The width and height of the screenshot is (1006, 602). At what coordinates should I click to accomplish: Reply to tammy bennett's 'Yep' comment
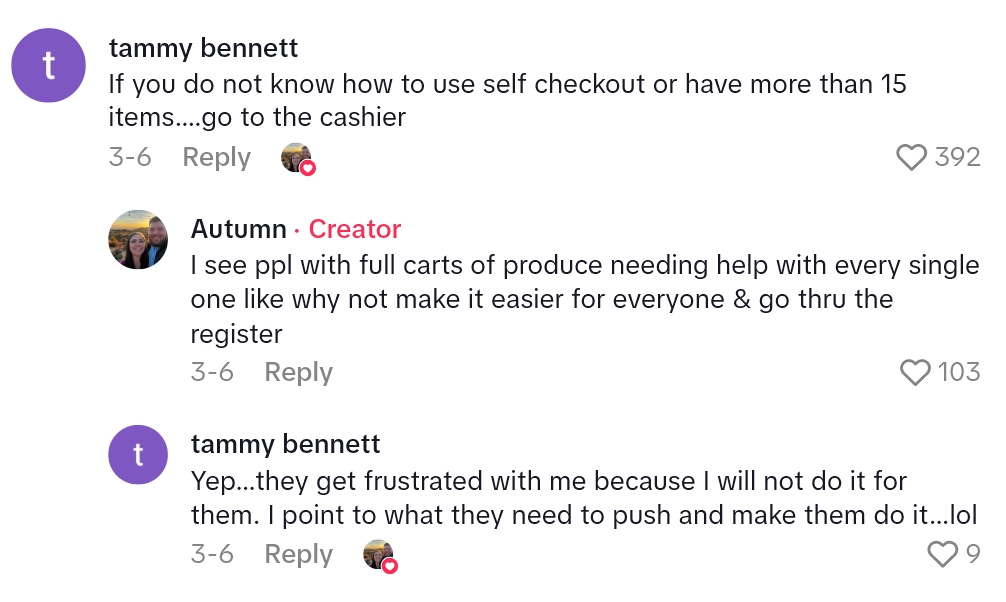pos(298,555)
